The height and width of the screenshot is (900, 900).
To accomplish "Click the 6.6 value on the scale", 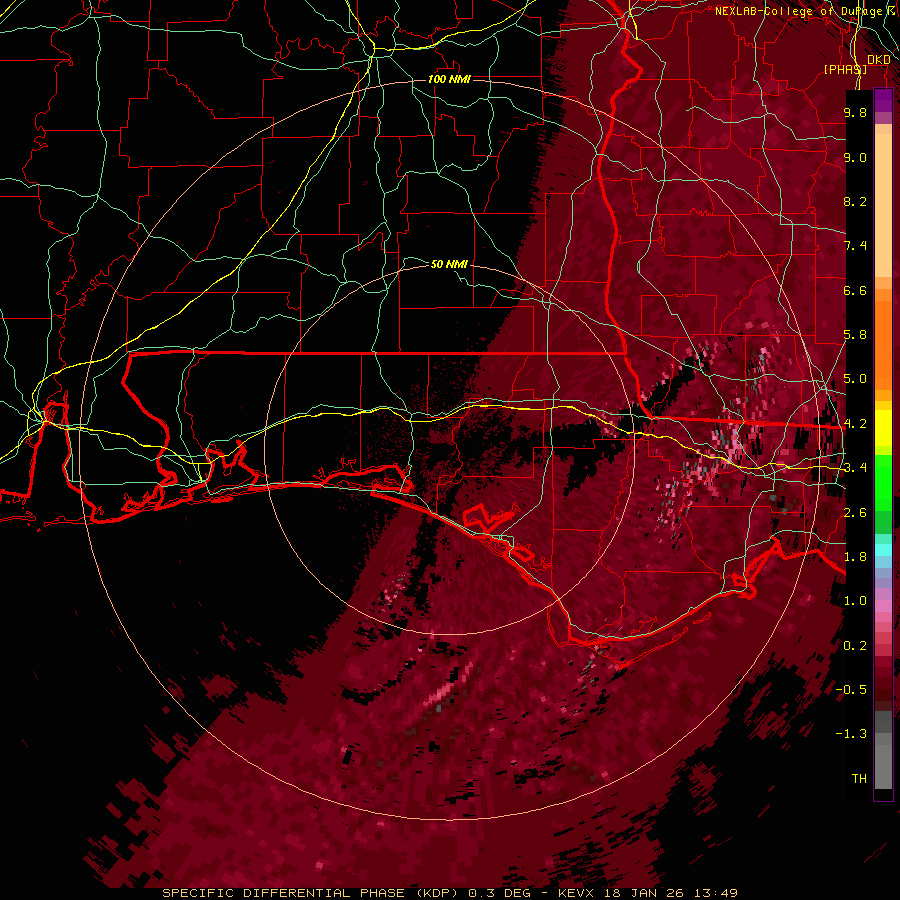I will 855,290.
